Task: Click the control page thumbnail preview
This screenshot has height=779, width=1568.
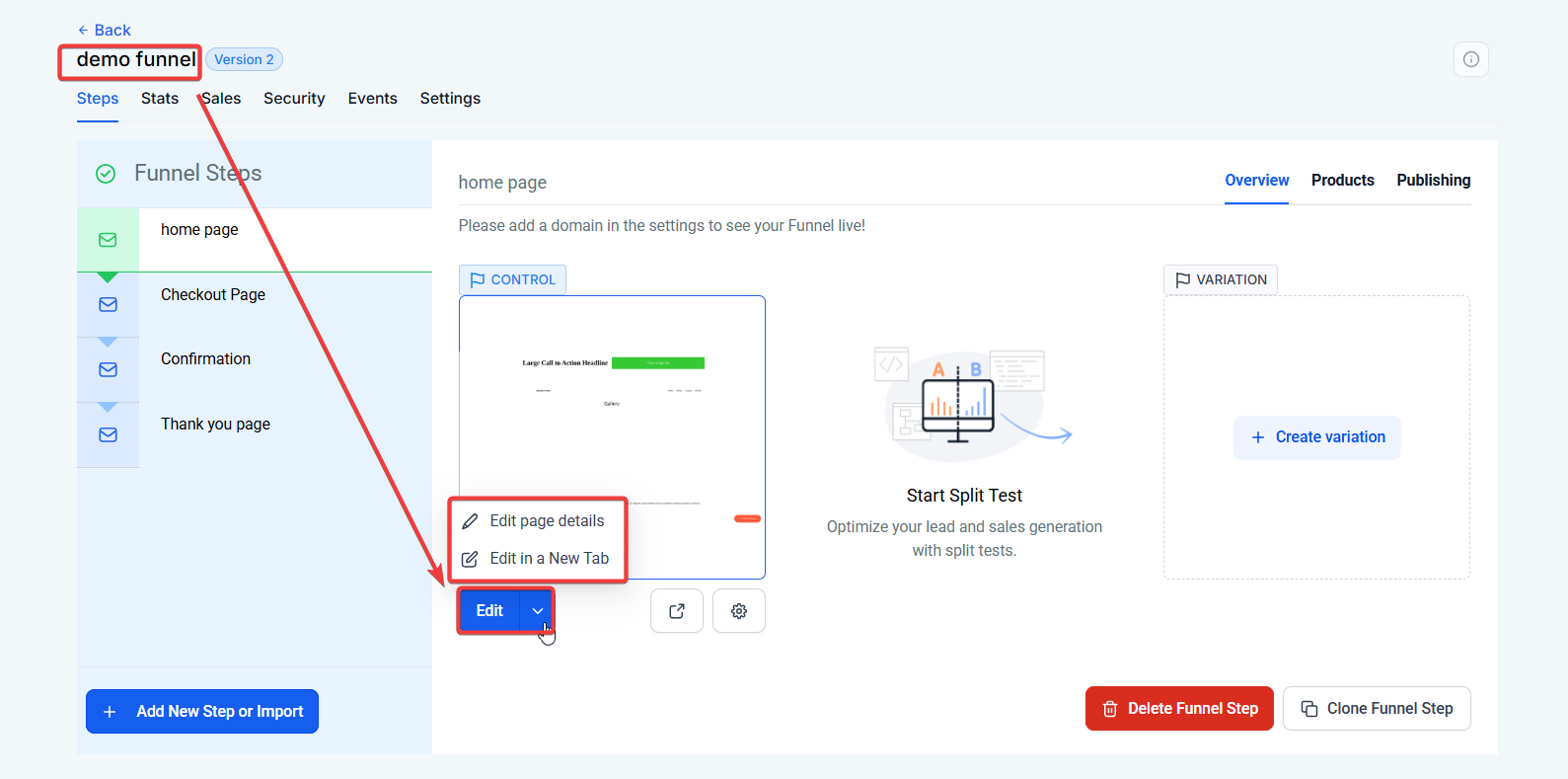Action: coord(612,415)
